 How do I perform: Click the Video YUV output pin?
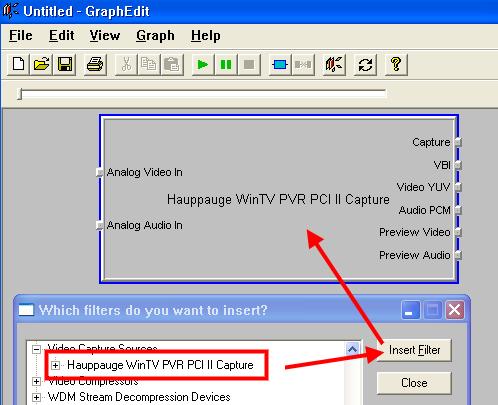[x=458, y=187]
